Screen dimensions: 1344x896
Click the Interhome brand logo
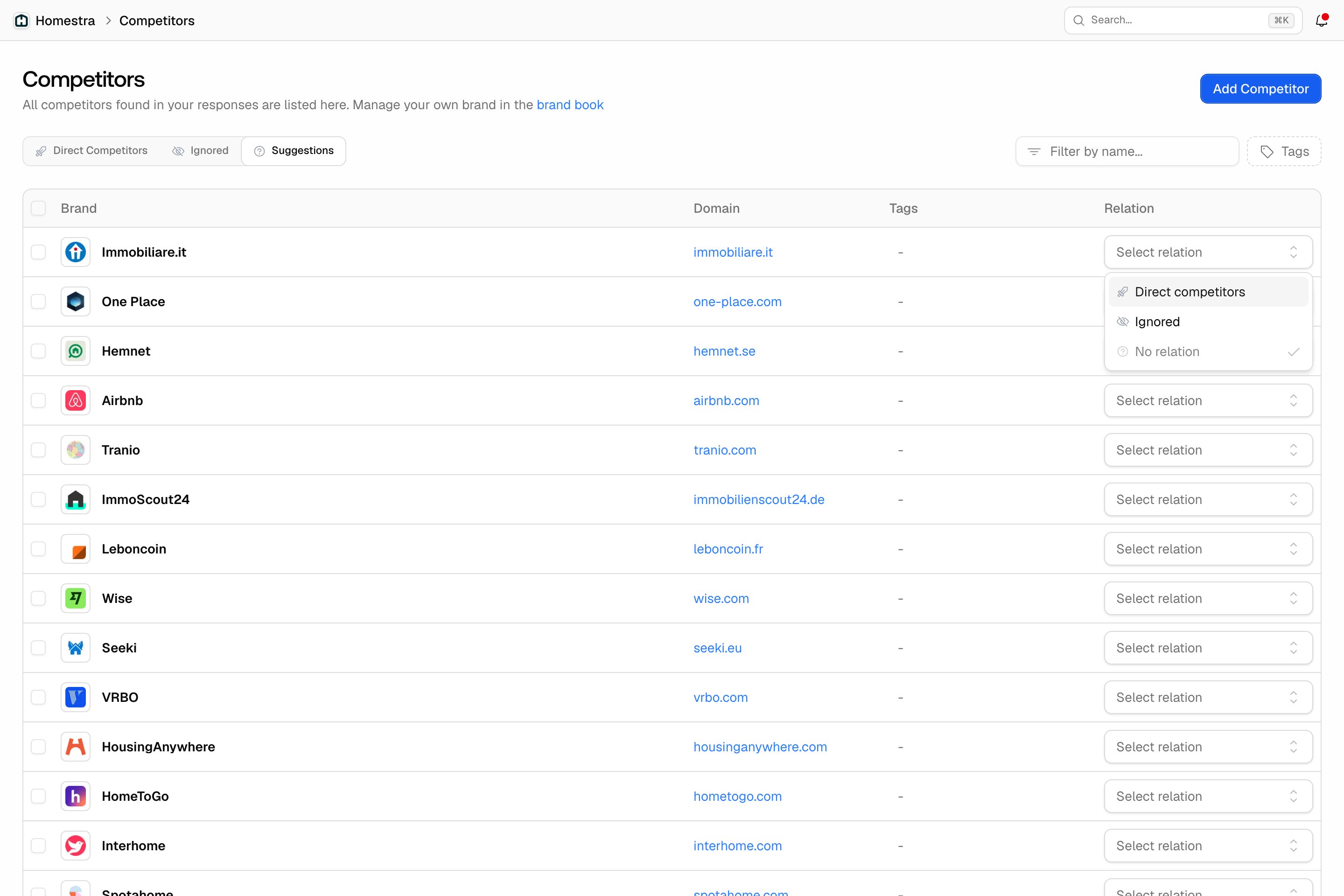point(76,846)
